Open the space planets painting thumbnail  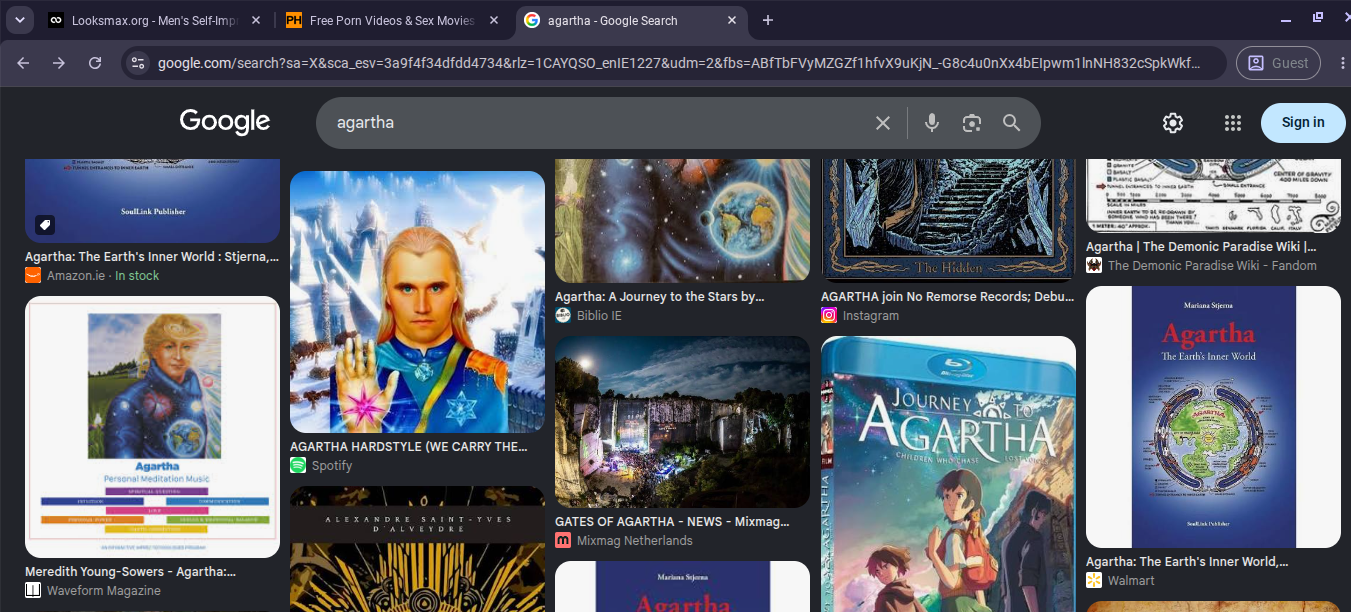(x=682, y=220)
